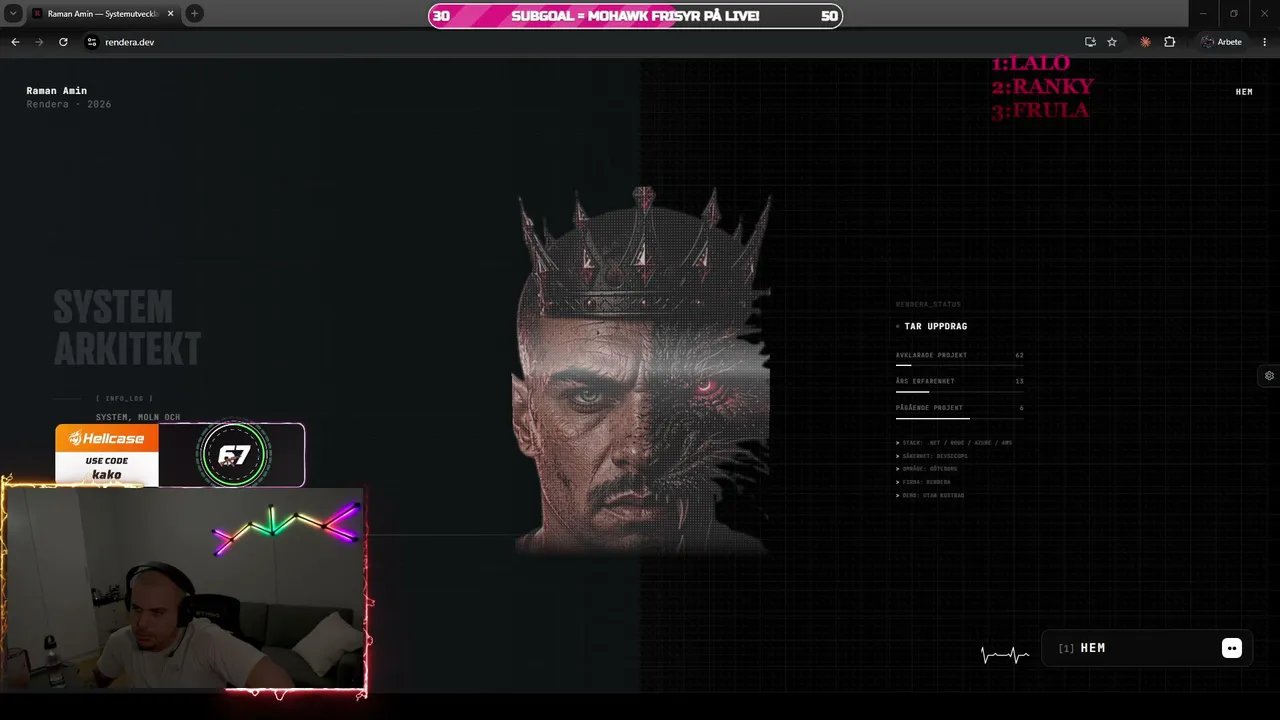The width and height of the screenshot is (1280, 720).
Task: Open the tab search dropdown arrow
Action: point(13,14)
